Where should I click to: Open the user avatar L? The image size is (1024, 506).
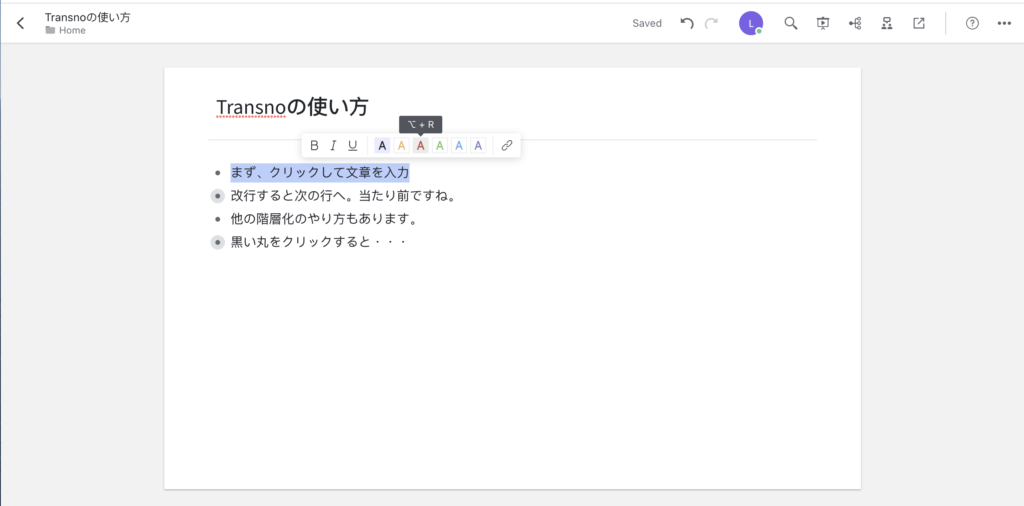751,24
